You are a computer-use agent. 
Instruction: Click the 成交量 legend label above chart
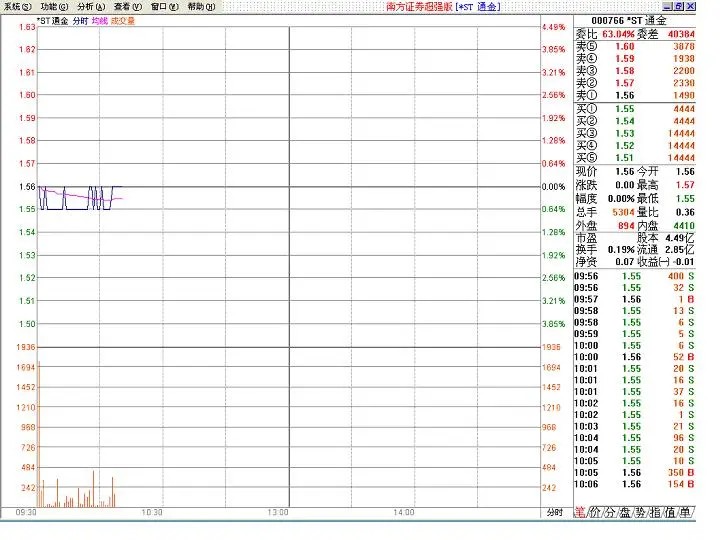click(125, 20)
